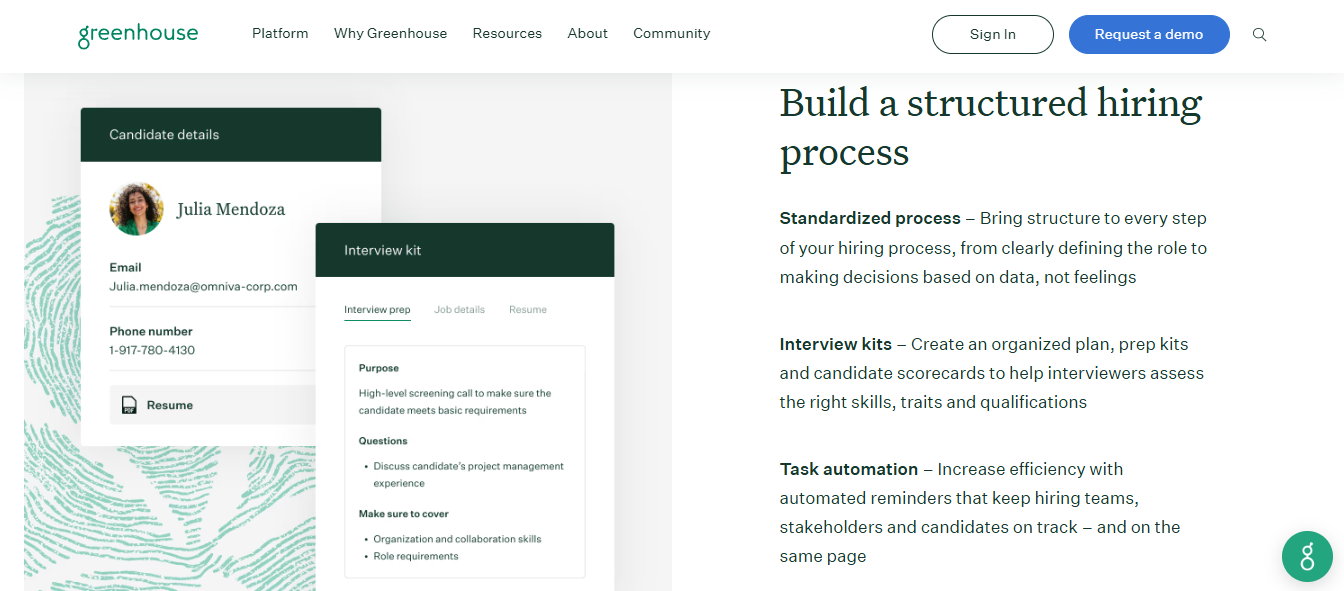Open the Resources menu

click(507, 33)
